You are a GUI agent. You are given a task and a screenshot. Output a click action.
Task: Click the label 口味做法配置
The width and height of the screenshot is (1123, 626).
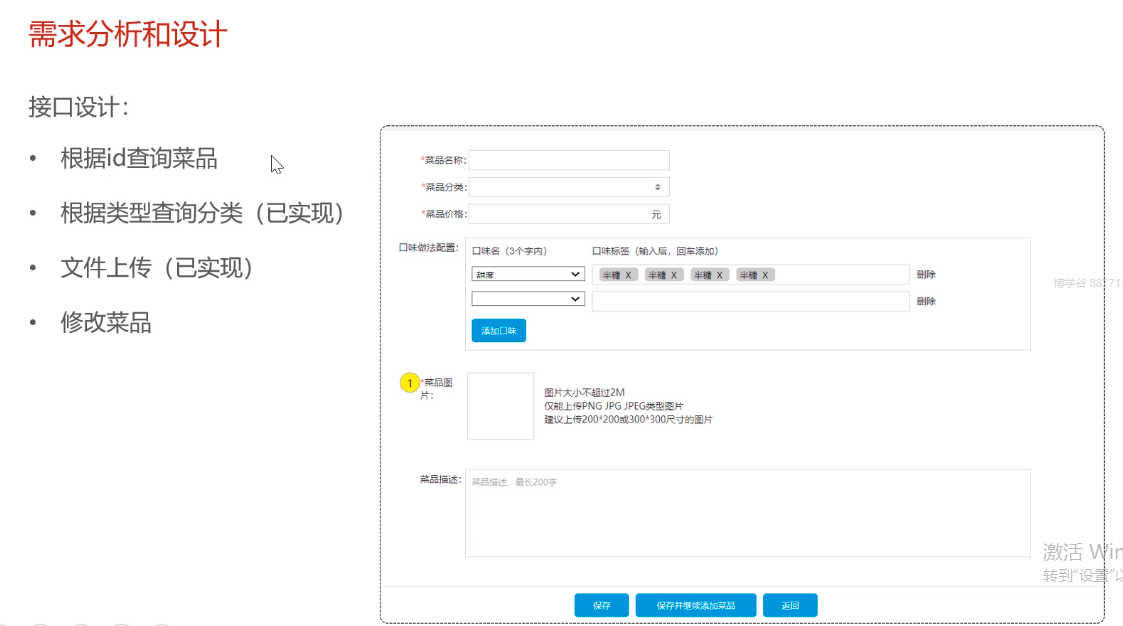(428, 247)
